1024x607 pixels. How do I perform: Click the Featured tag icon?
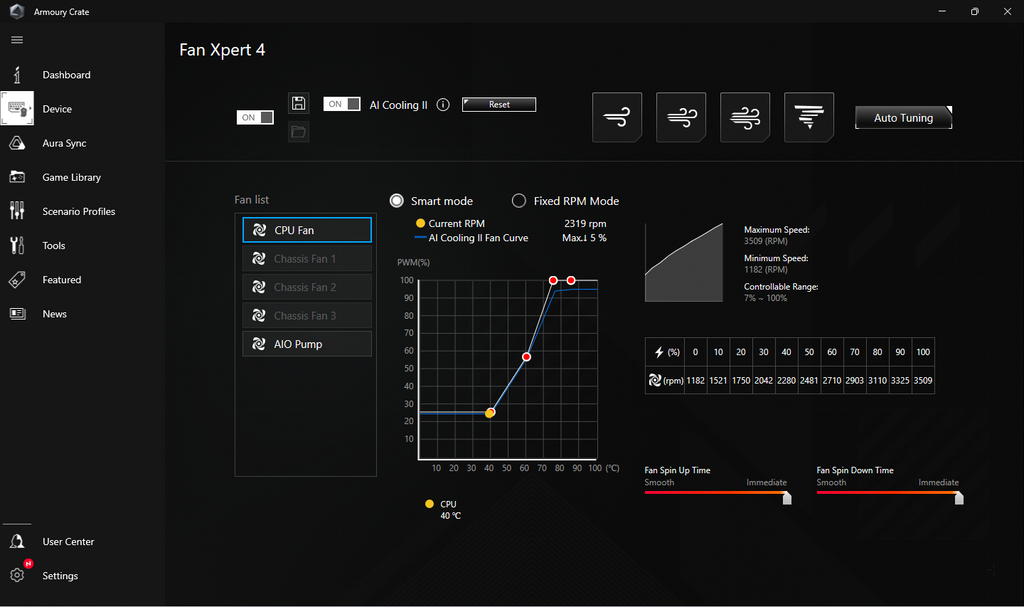coord(17,280)
